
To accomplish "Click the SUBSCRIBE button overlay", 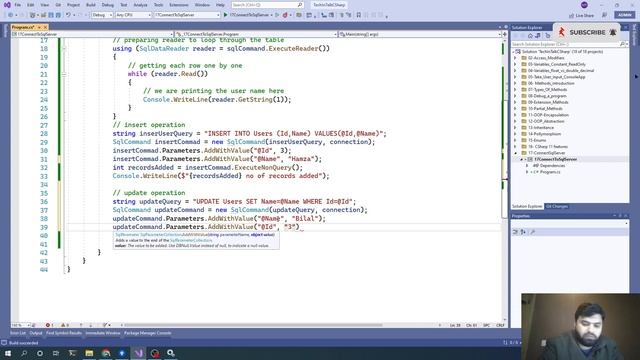I will click(587, 32).
